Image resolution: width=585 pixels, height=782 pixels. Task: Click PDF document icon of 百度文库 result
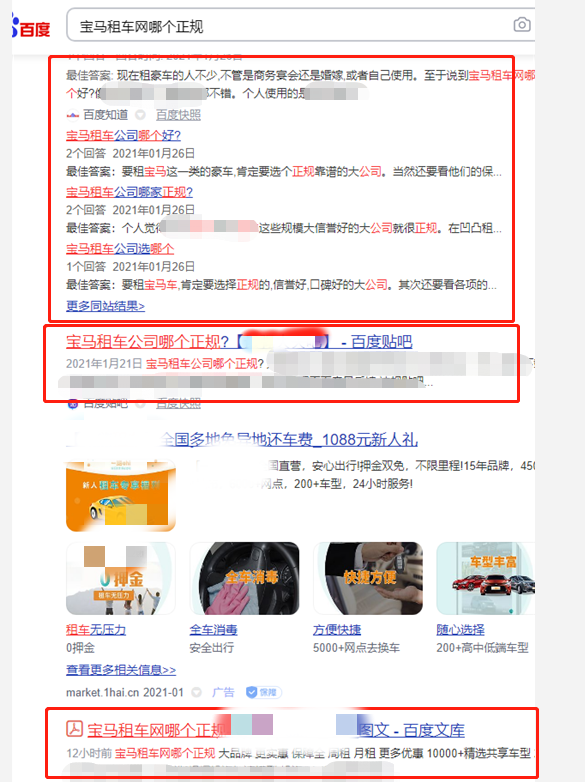(74, 729)
